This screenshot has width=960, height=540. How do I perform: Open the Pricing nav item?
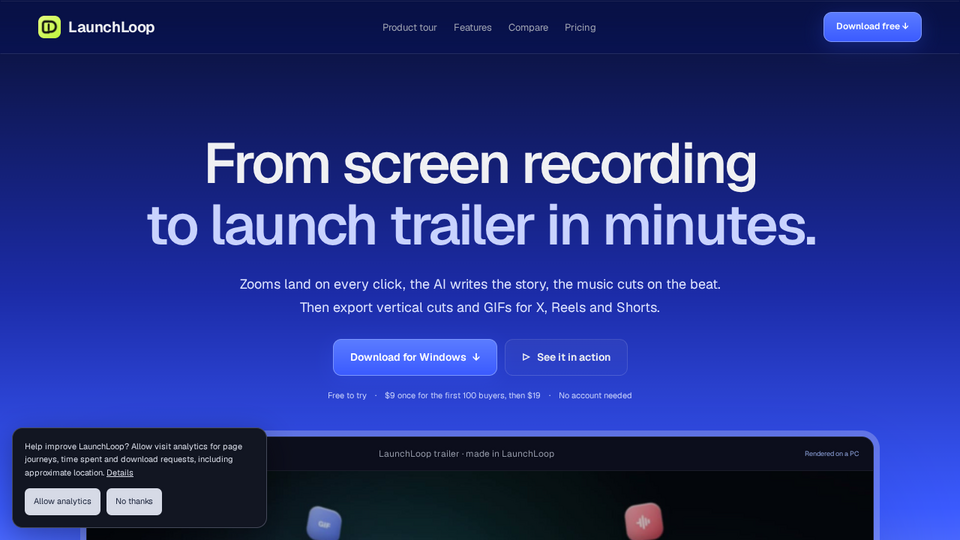[580, 28]
